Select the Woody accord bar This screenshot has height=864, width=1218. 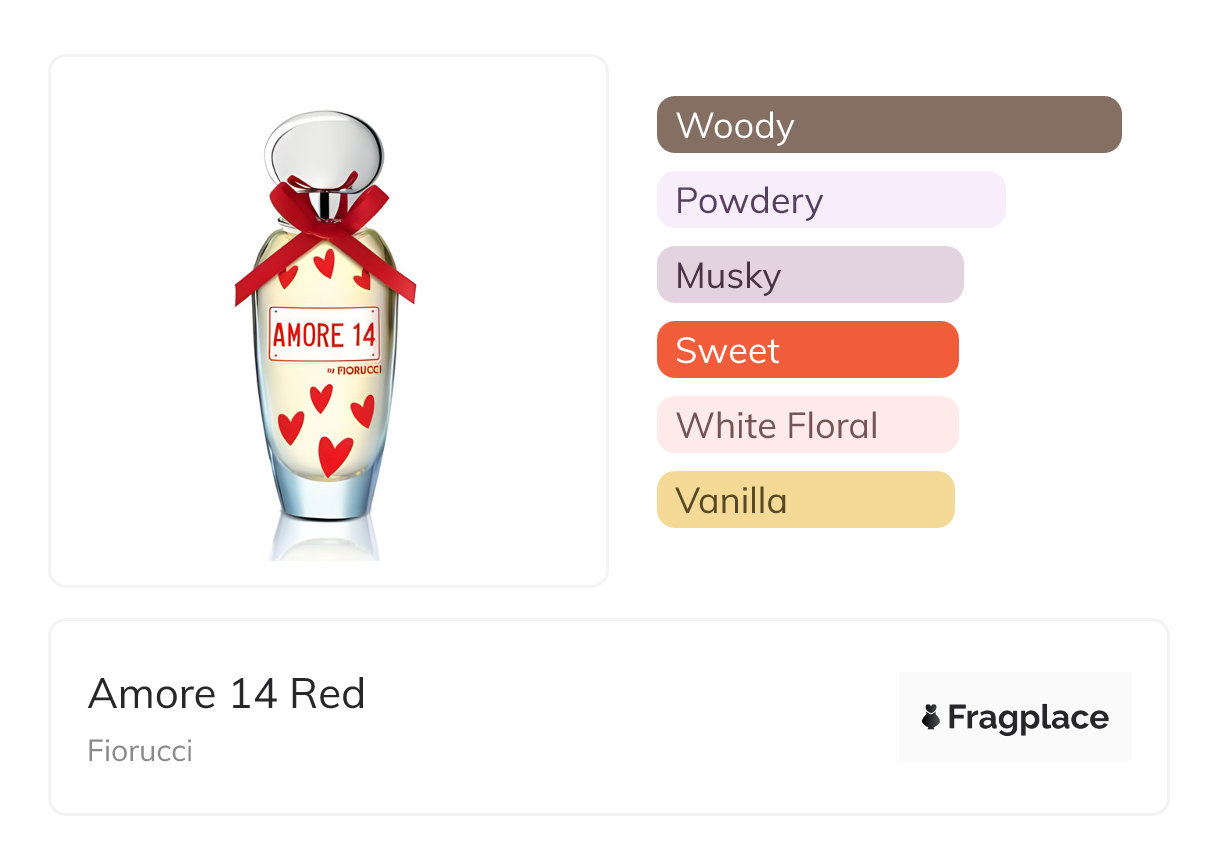click(x=889, y=125)
